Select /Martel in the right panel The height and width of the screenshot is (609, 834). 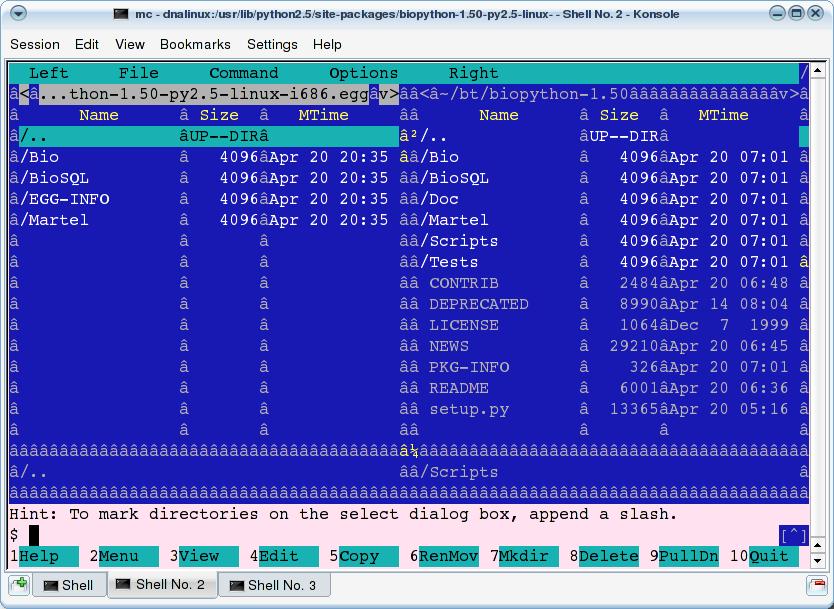[604, 220]
